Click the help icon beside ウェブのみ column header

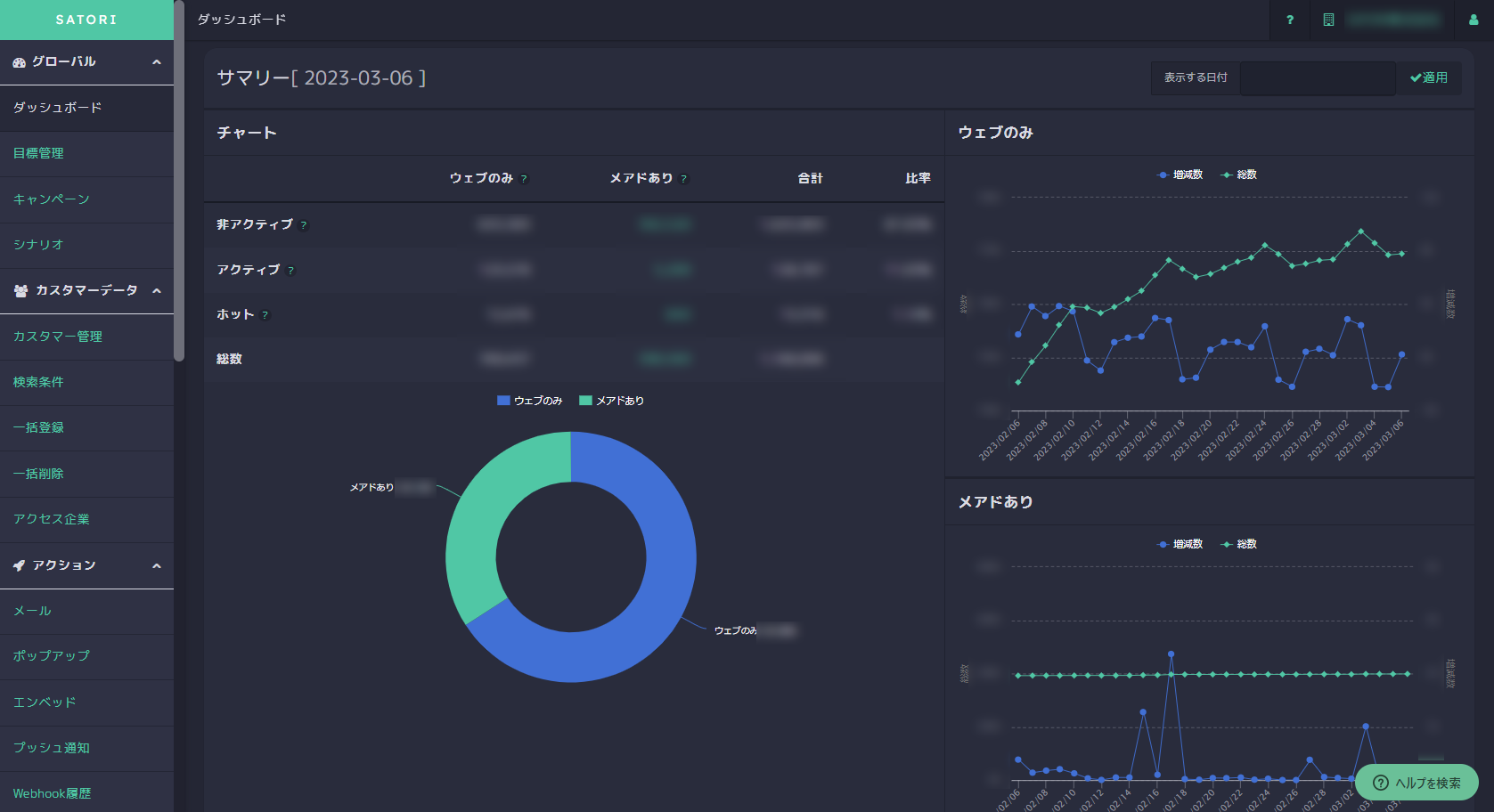tap(524, 179)
